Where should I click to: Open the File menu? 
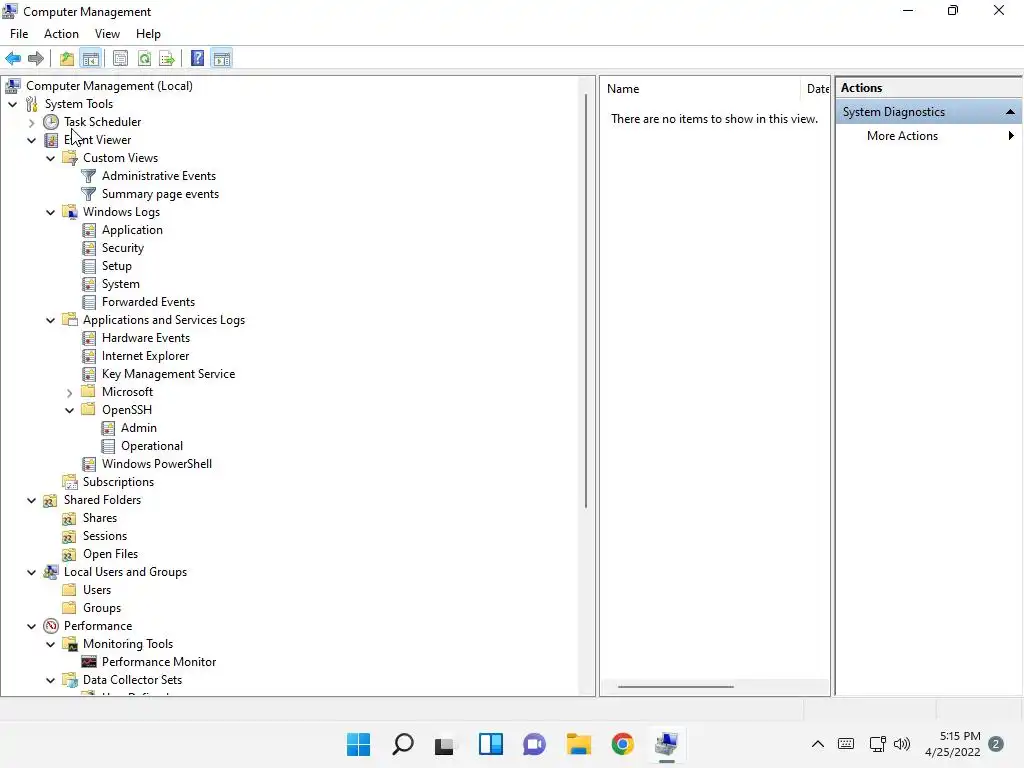click(x=19, y=34)
